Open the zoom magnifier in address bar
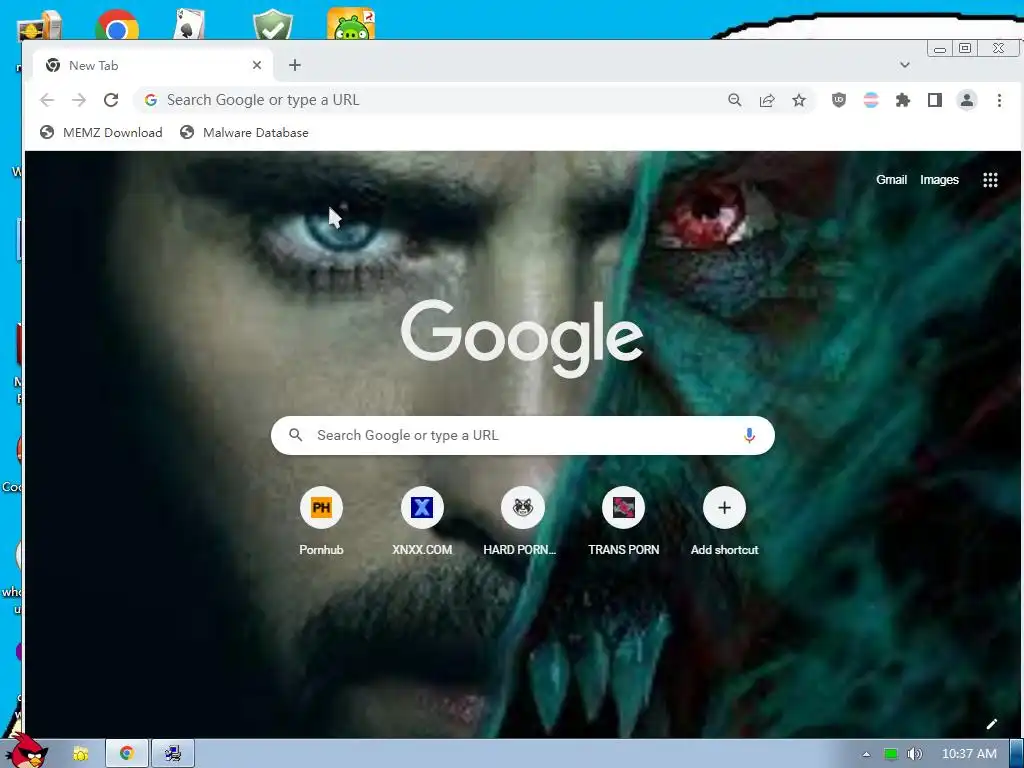The image size is (1024, 768). pos(735,100)
